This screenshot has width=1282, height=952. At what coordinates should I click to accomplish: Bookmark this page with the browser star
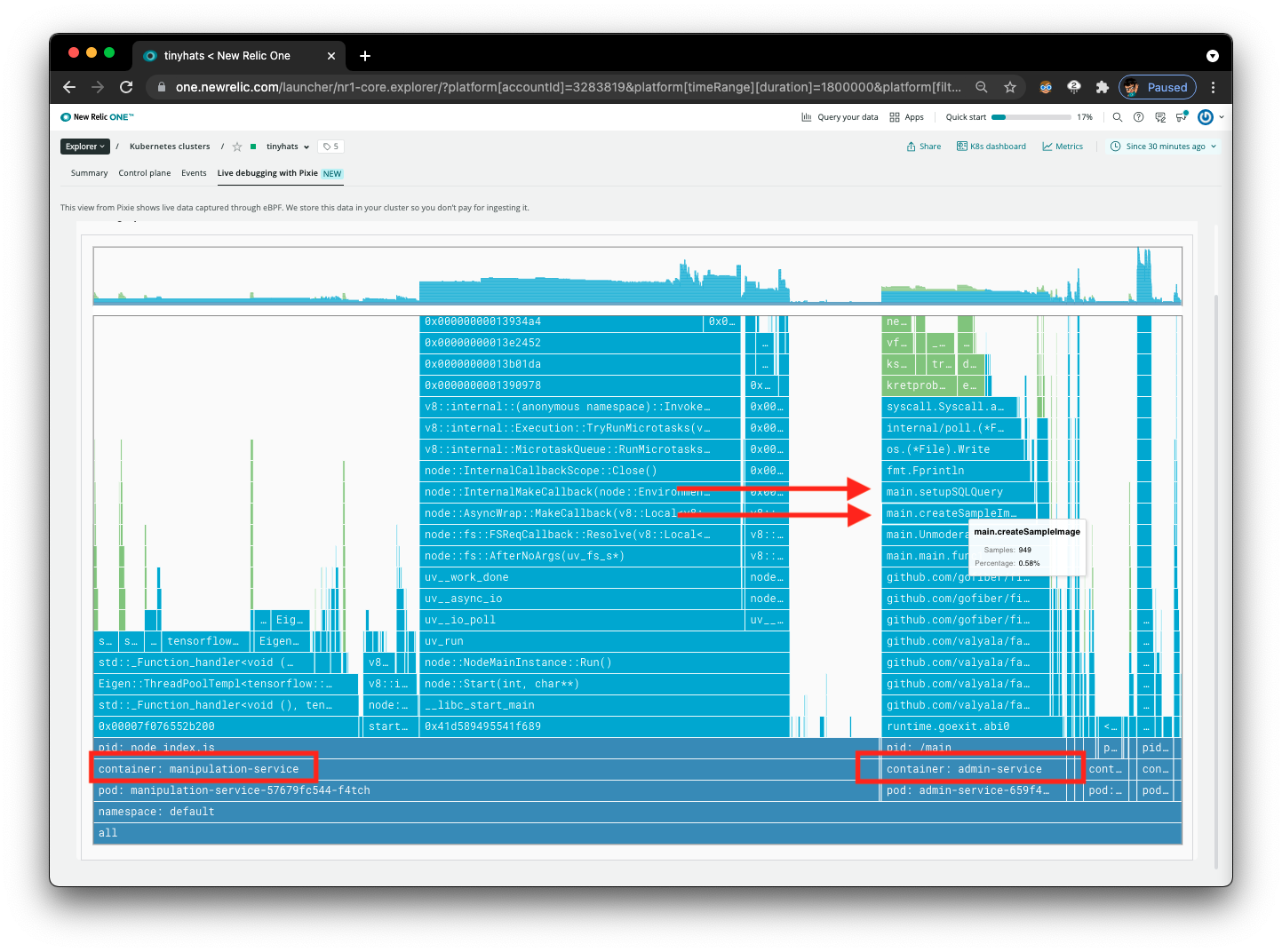pos(1010,87)
